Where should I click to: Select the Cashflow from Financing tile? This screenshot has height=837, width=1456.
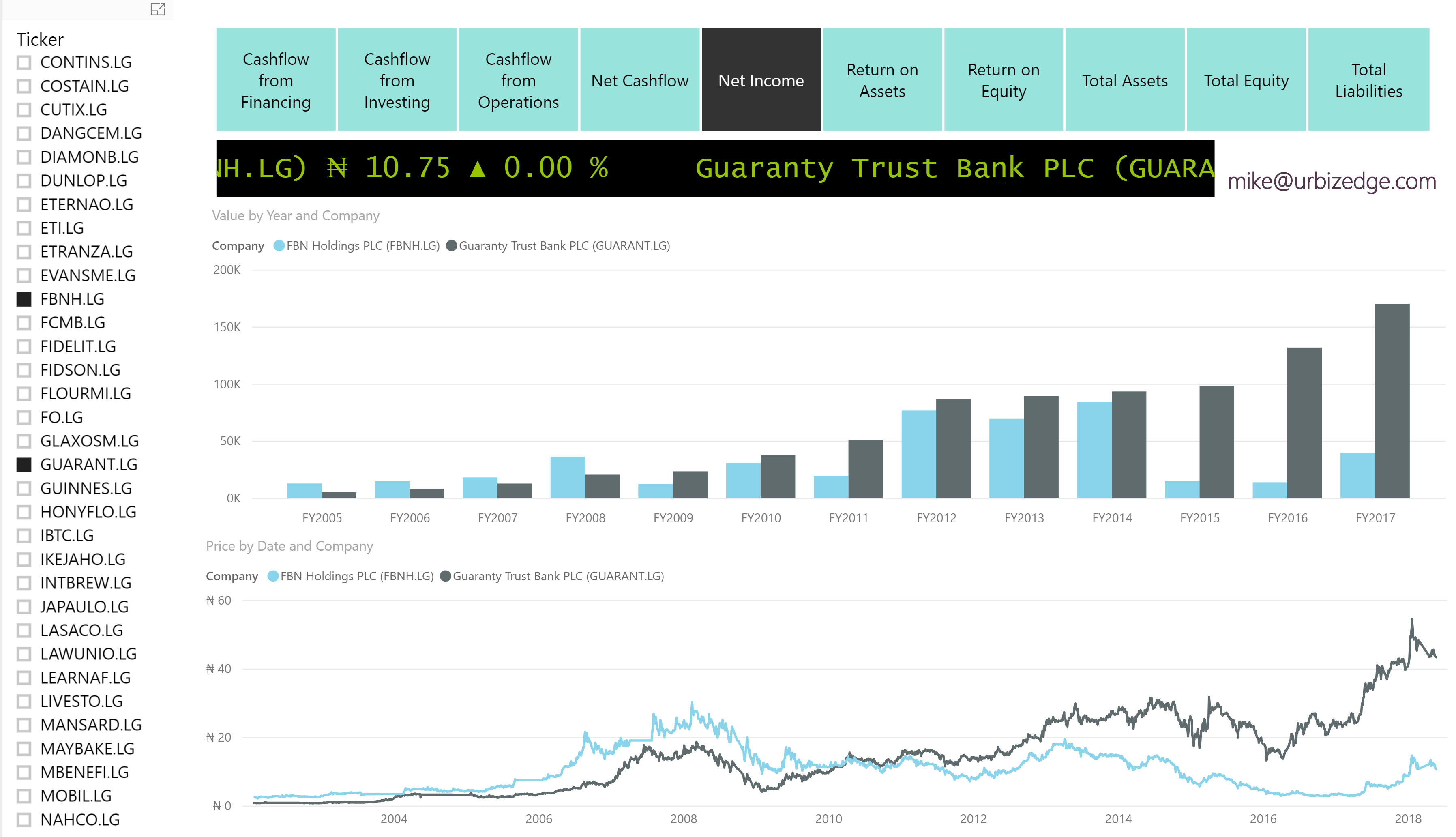[x=276, y=80]
